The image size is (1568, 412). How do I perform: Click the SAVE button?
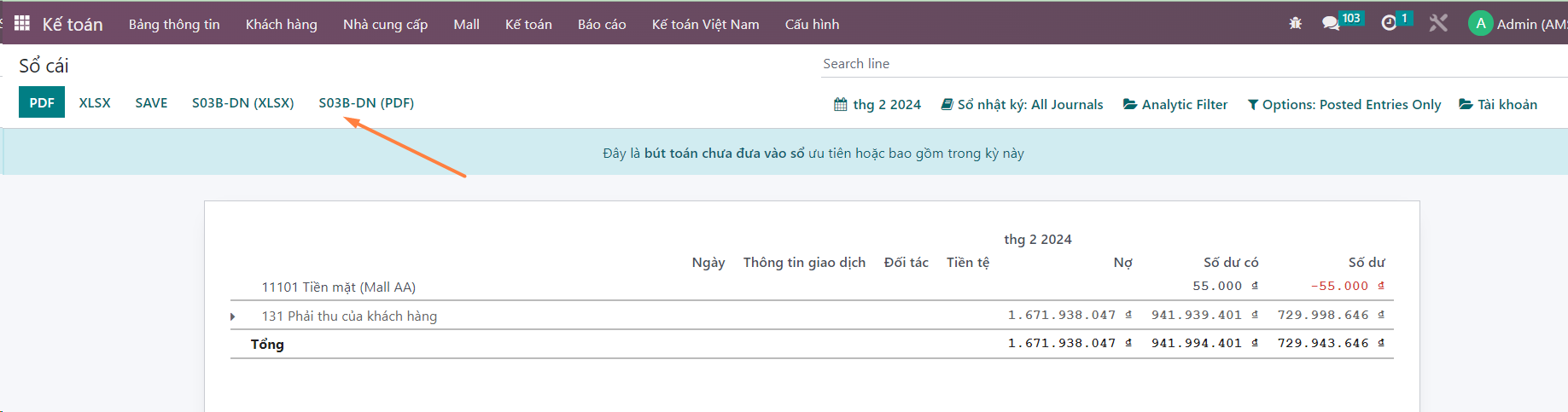(151, 102)
